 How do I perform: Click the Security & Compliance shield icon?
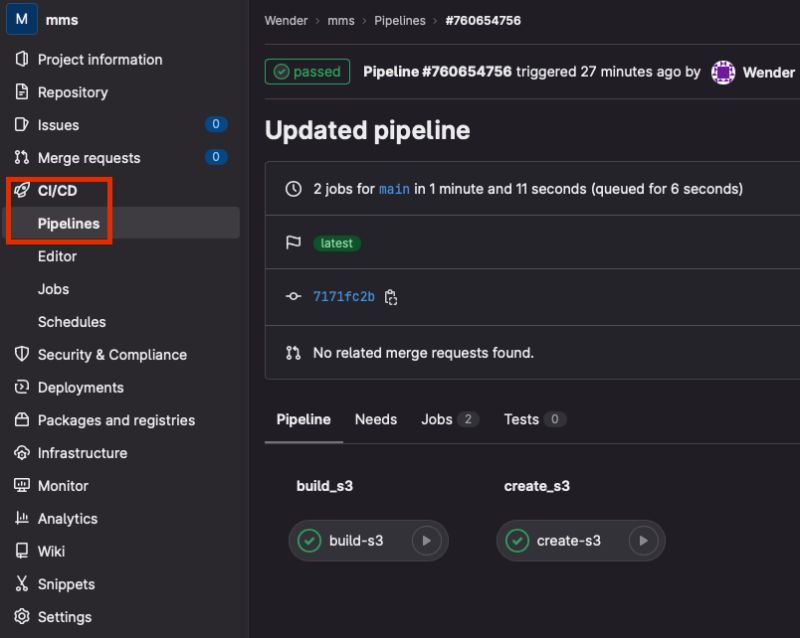click(x=22, y=355)
